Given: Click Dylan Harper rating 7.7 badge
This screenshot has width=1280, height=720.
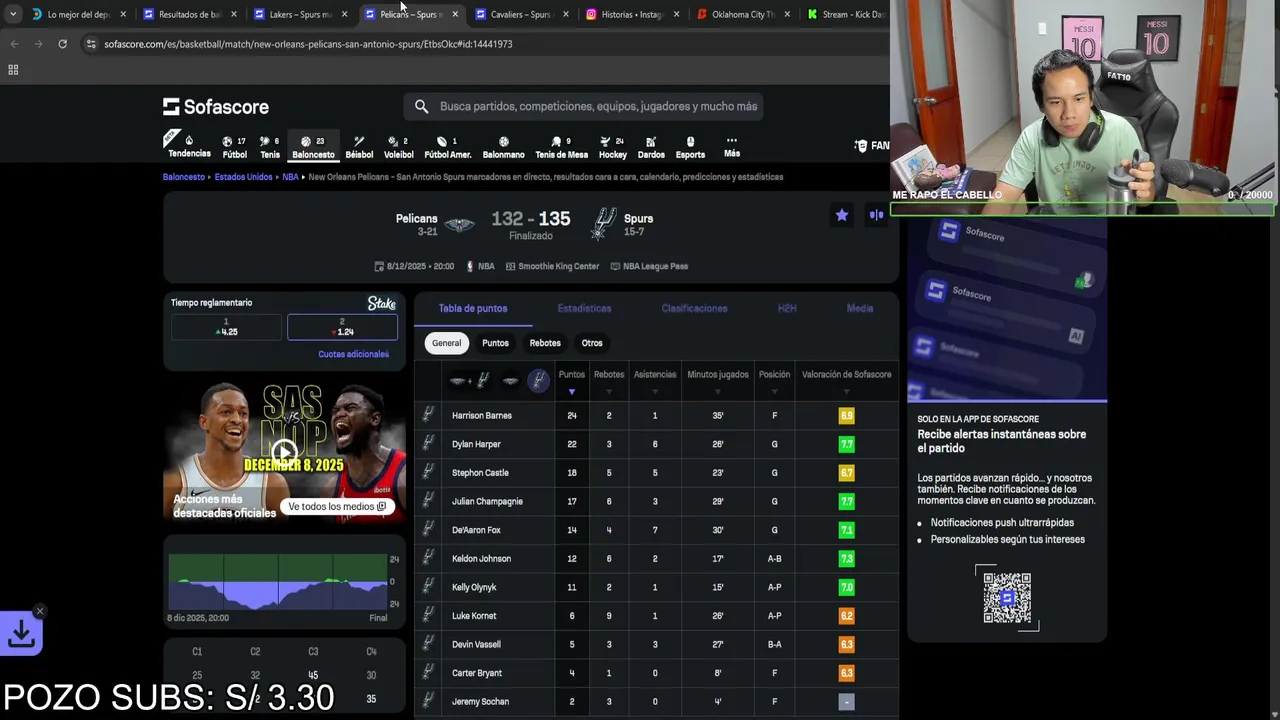Looking at the screenshot, I should [x=846, y=444].
